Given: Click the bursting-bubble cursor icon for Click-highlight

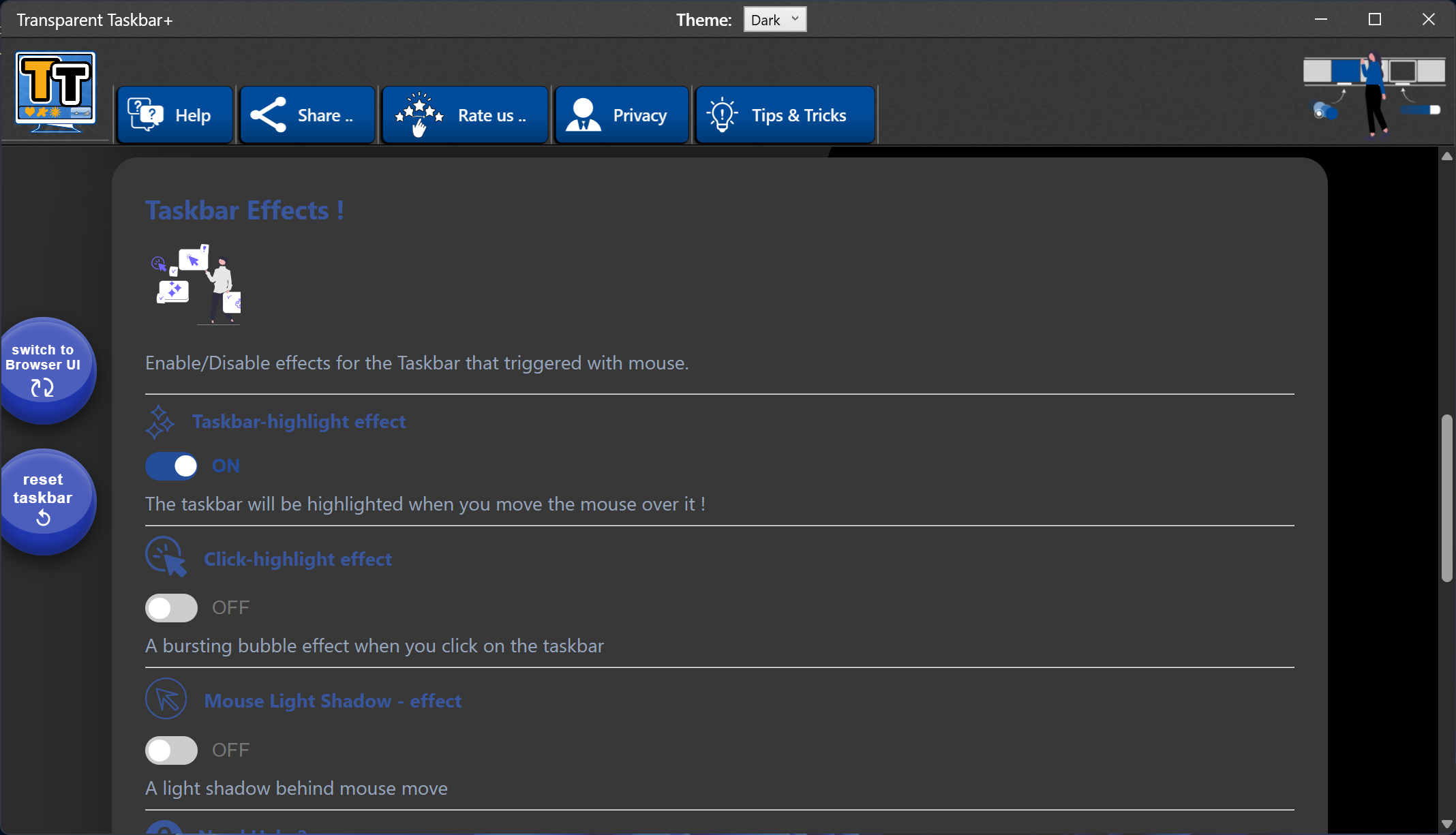Looking at the screenshot, I should (166, 558).
